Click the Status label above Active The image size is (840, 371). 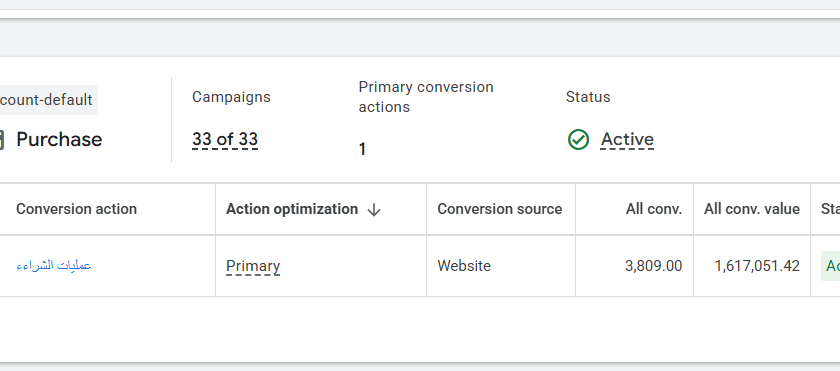588,97
